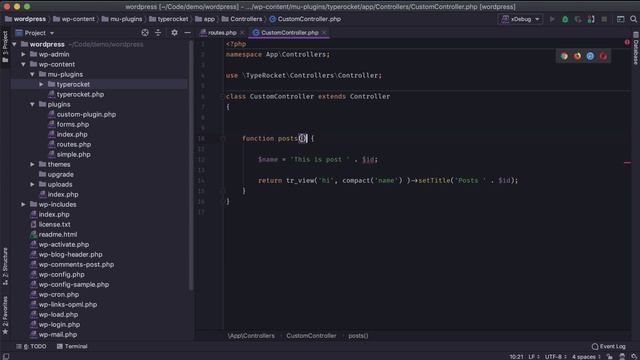
Task: Click wp-content breadcrumb in navigation bar
Action: (x=74, y=19)
